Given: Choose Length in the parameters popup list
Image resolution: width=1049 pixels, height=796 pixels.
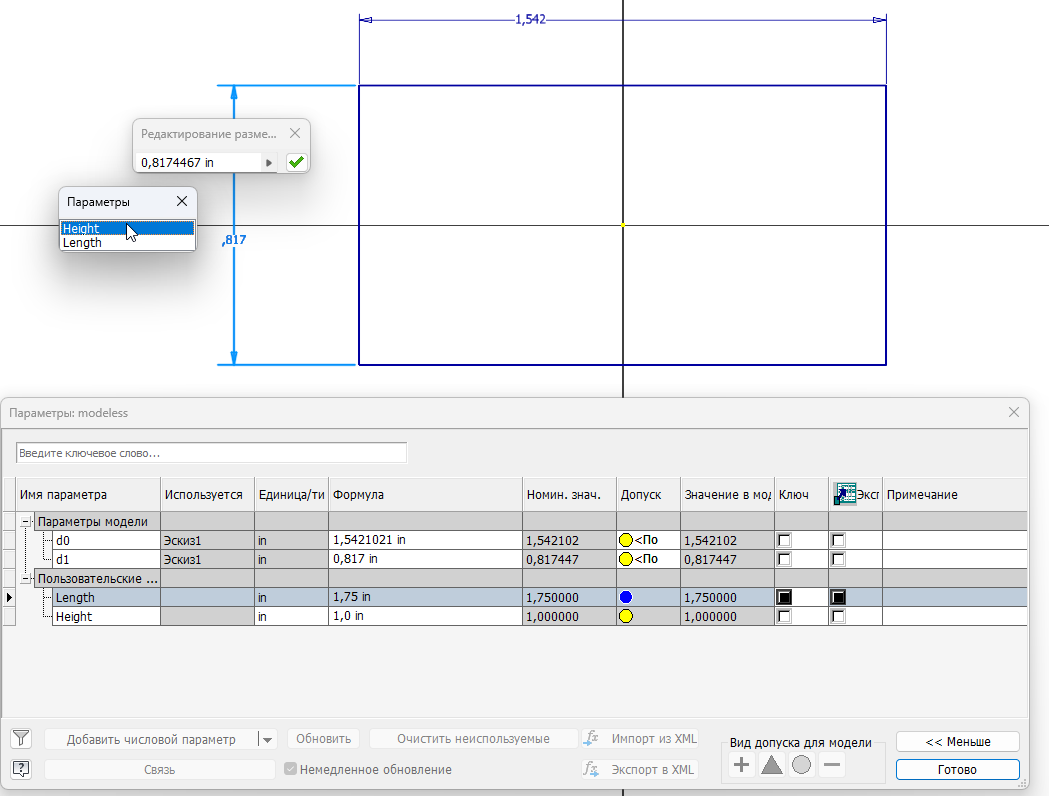Looking at the screenshot, I should pyautogui.click(x=127, y=243).
